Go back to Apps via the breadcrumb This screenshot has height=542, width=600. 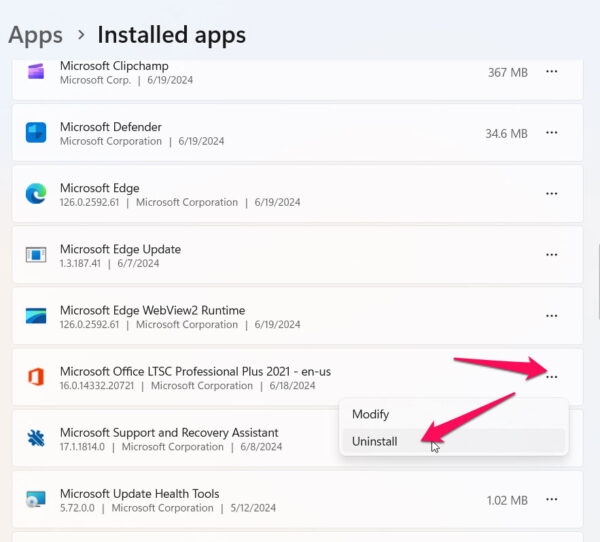[35, 35]
